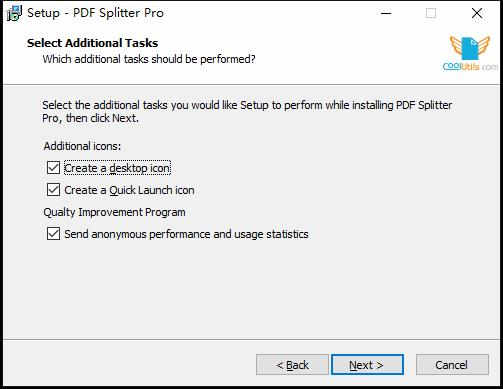Click the greyed-out maximize button

[x=431, y=13]
